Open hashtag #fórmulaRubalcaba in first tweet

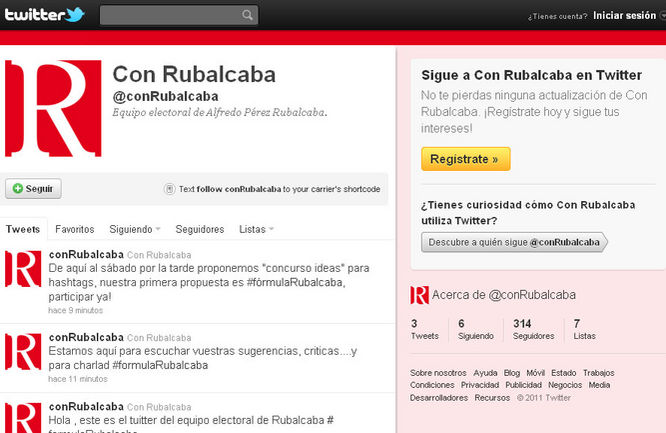click(x=295, y=282)
